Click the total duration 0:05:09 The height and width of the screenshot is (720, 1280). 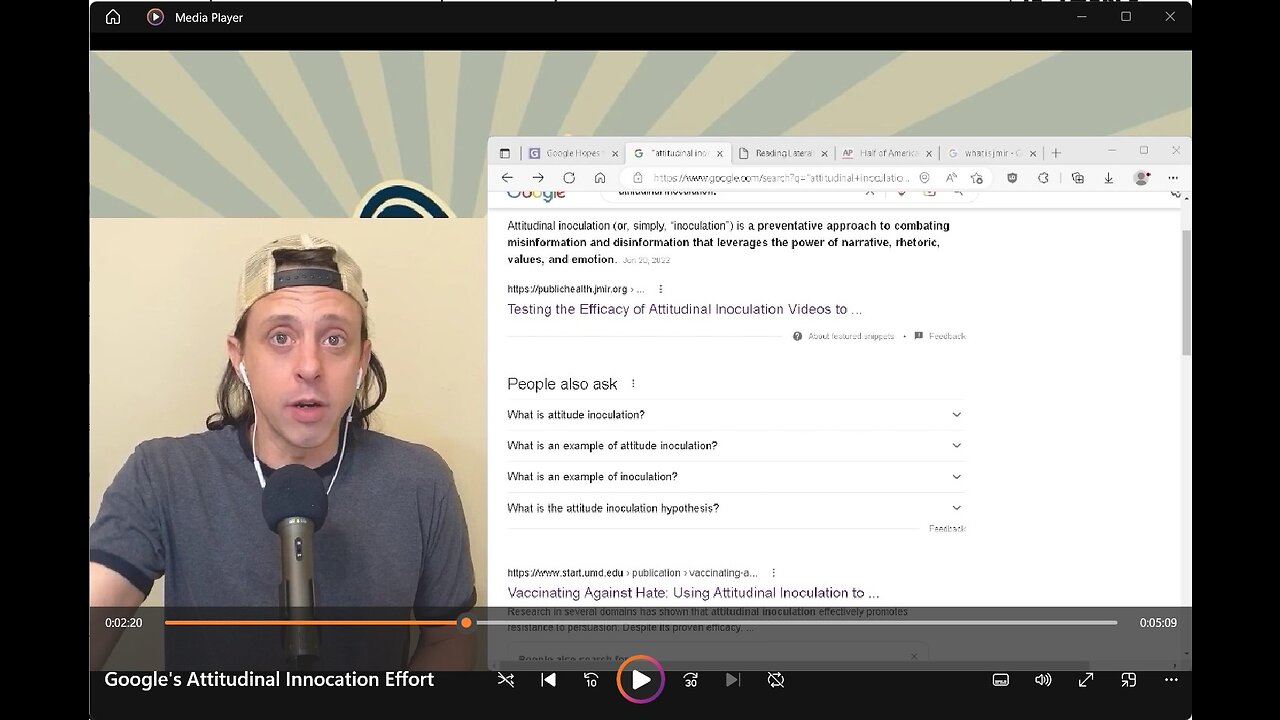1158,623
